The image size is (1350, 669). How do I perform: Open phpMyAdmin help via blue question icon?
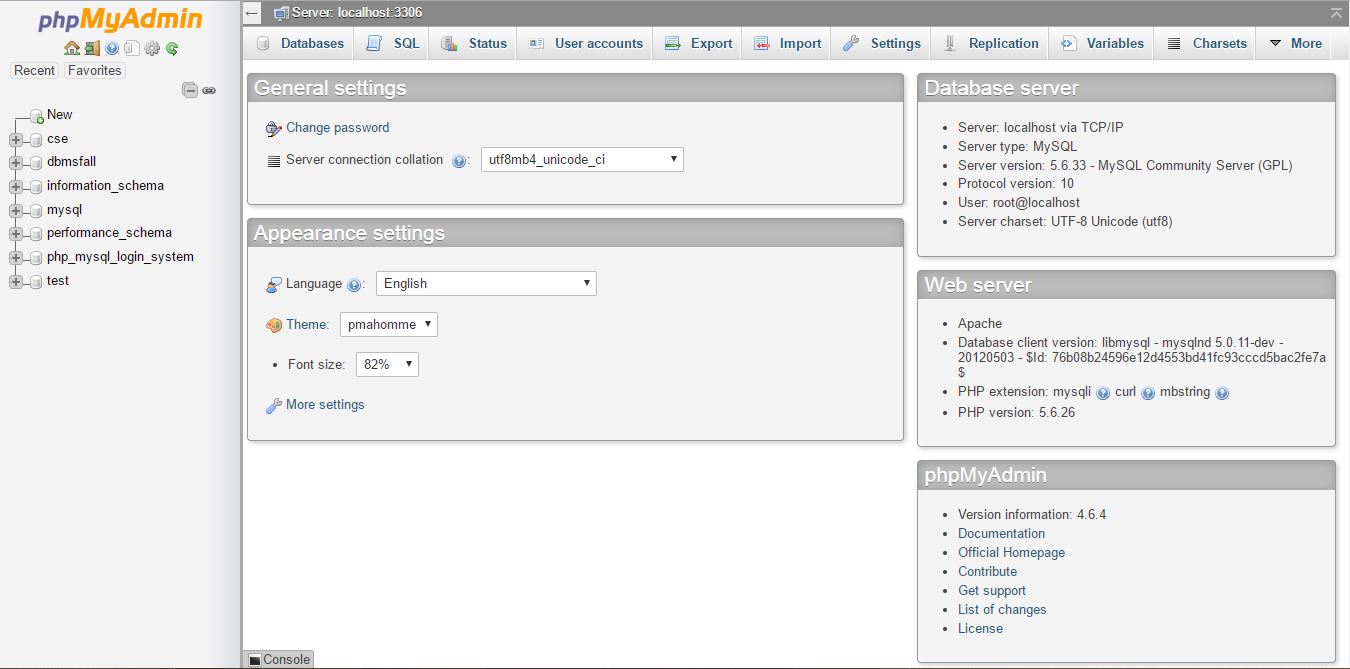(110, 47)
